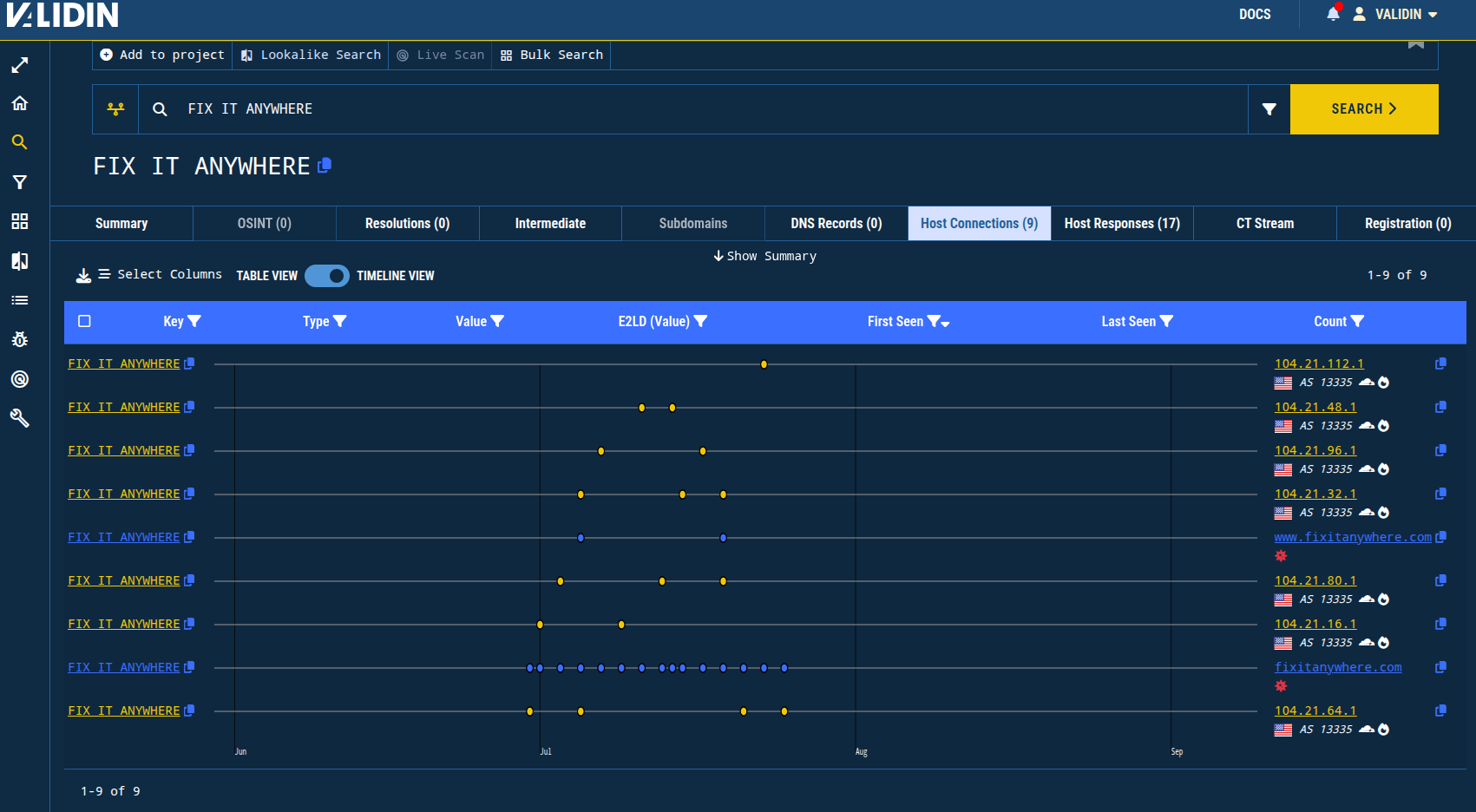The image size is (1476, 812).
Task: Copy www.fixitanywhere.com value
Action: [x=1440, y=537]
